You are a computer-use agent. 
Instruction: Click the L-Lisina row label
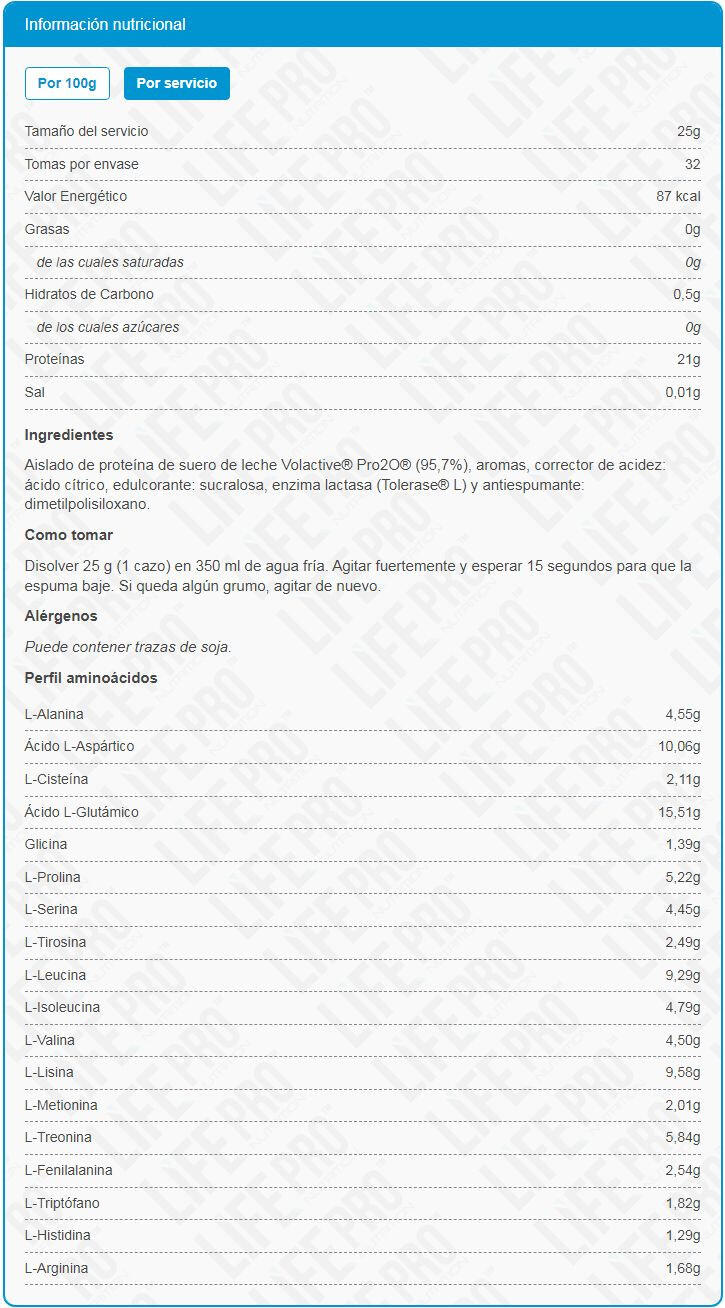tap(49, 1072)
